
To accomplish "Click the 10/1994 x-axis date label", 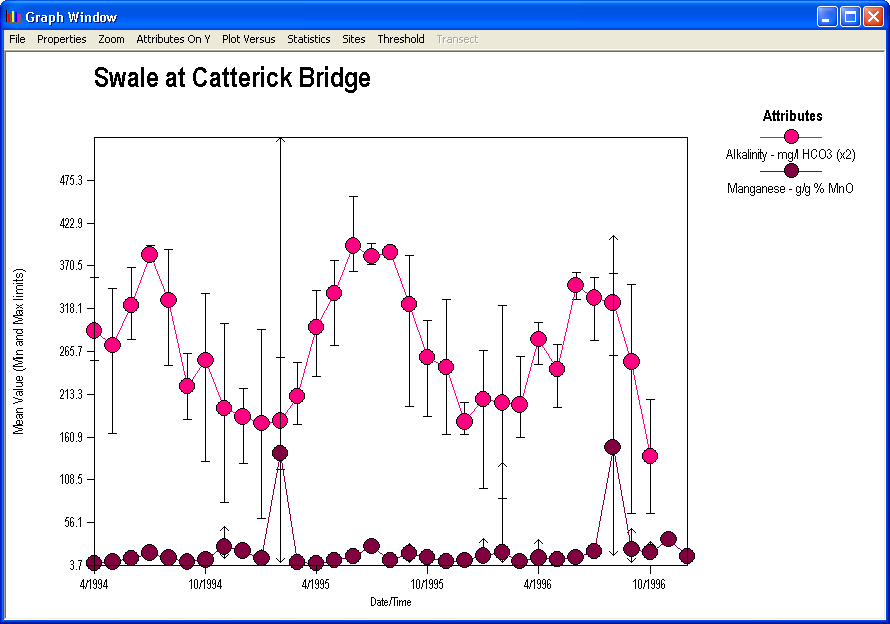I will tap(205, 584).
